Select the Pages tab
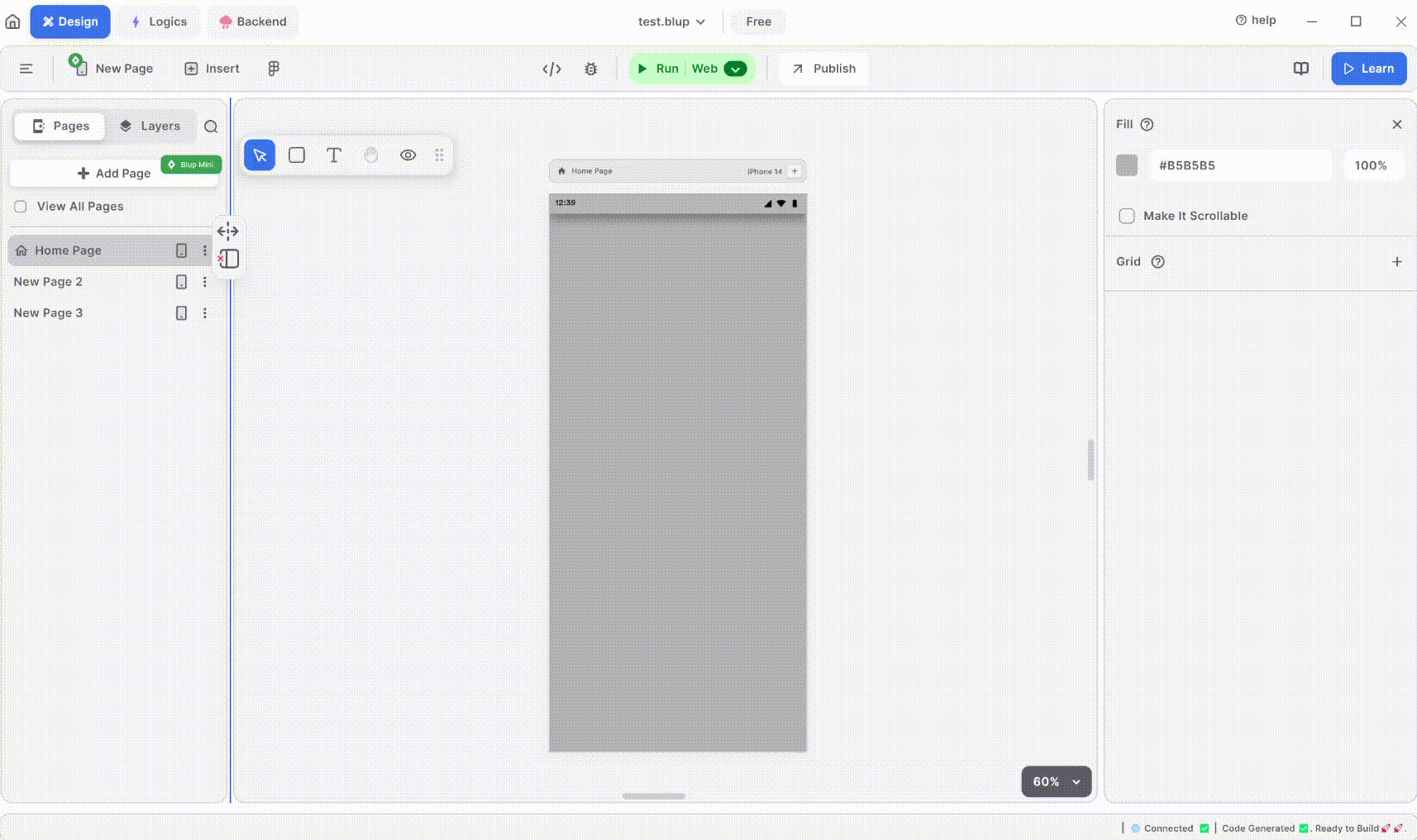1417x840 pixels. pos(60,126)
